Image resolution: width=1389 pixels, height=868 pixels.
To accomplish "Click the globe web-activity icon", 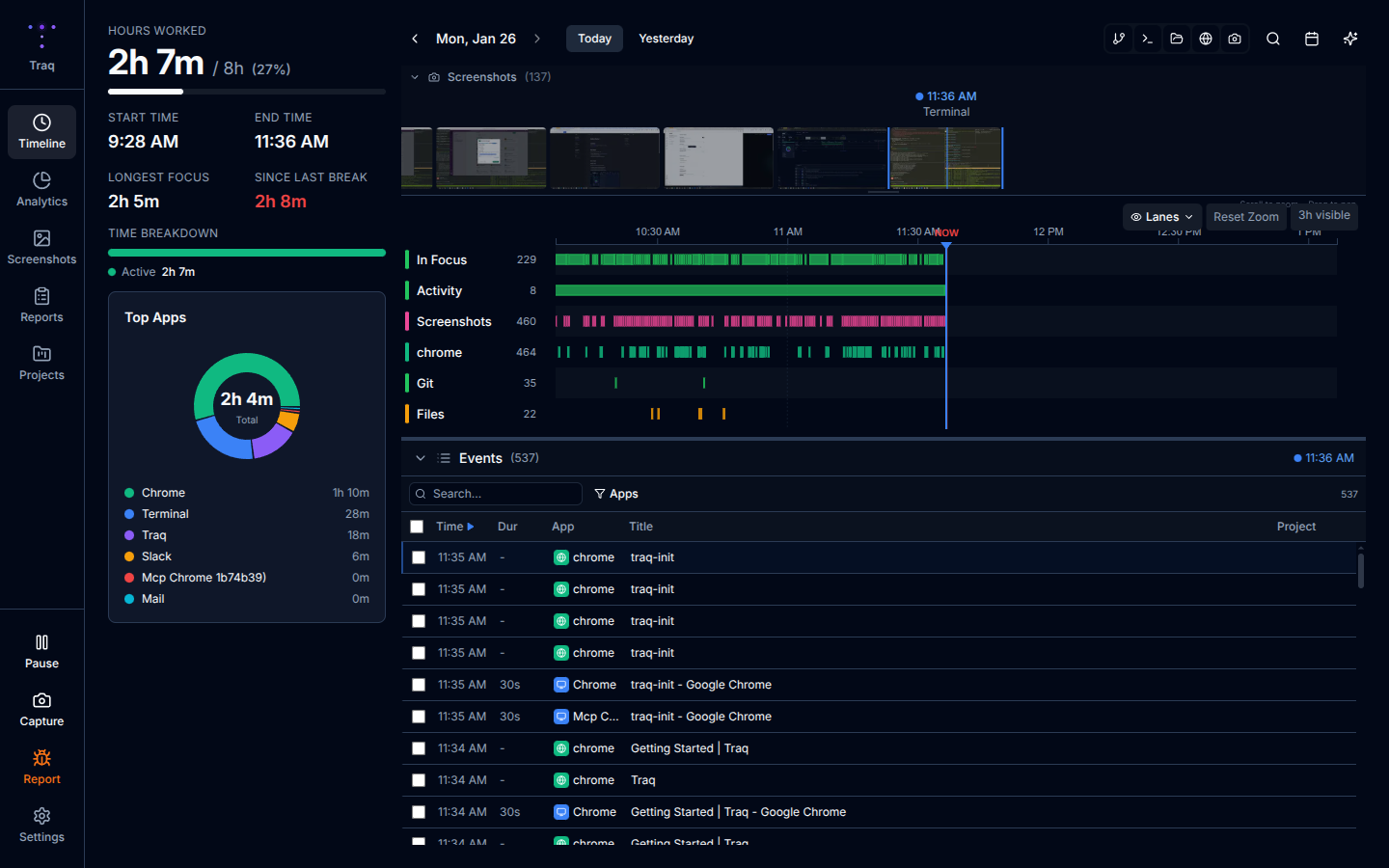I will pos(1206,39).
